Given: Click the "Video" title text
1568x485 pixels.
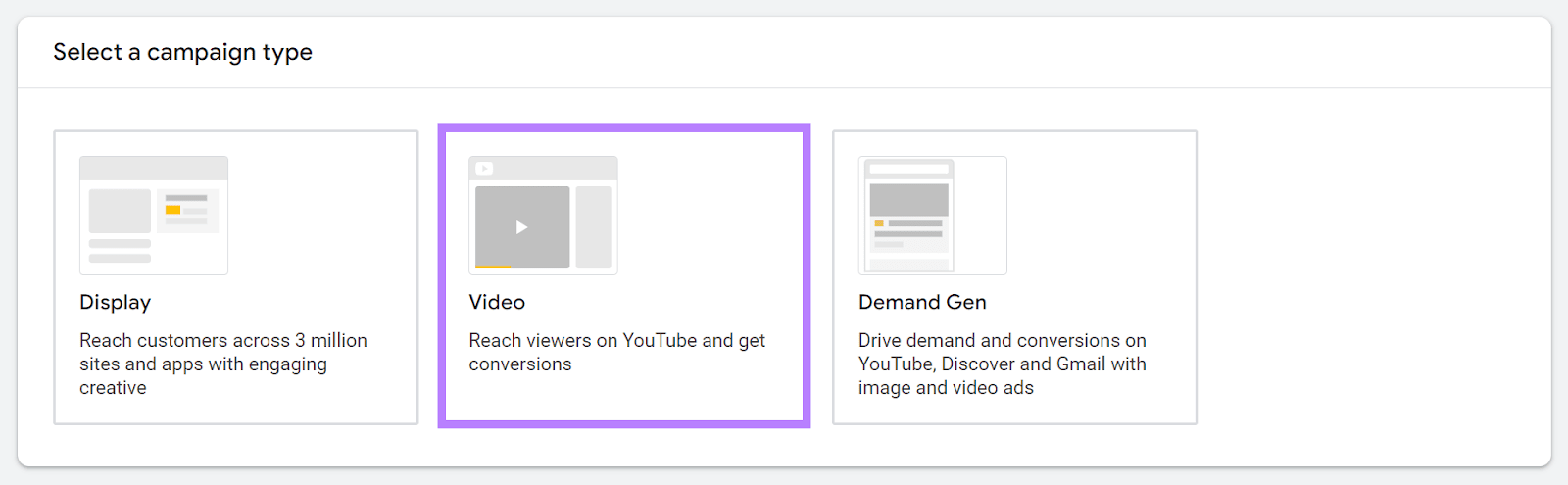Looking at the screenshot, I should point(497,303).
